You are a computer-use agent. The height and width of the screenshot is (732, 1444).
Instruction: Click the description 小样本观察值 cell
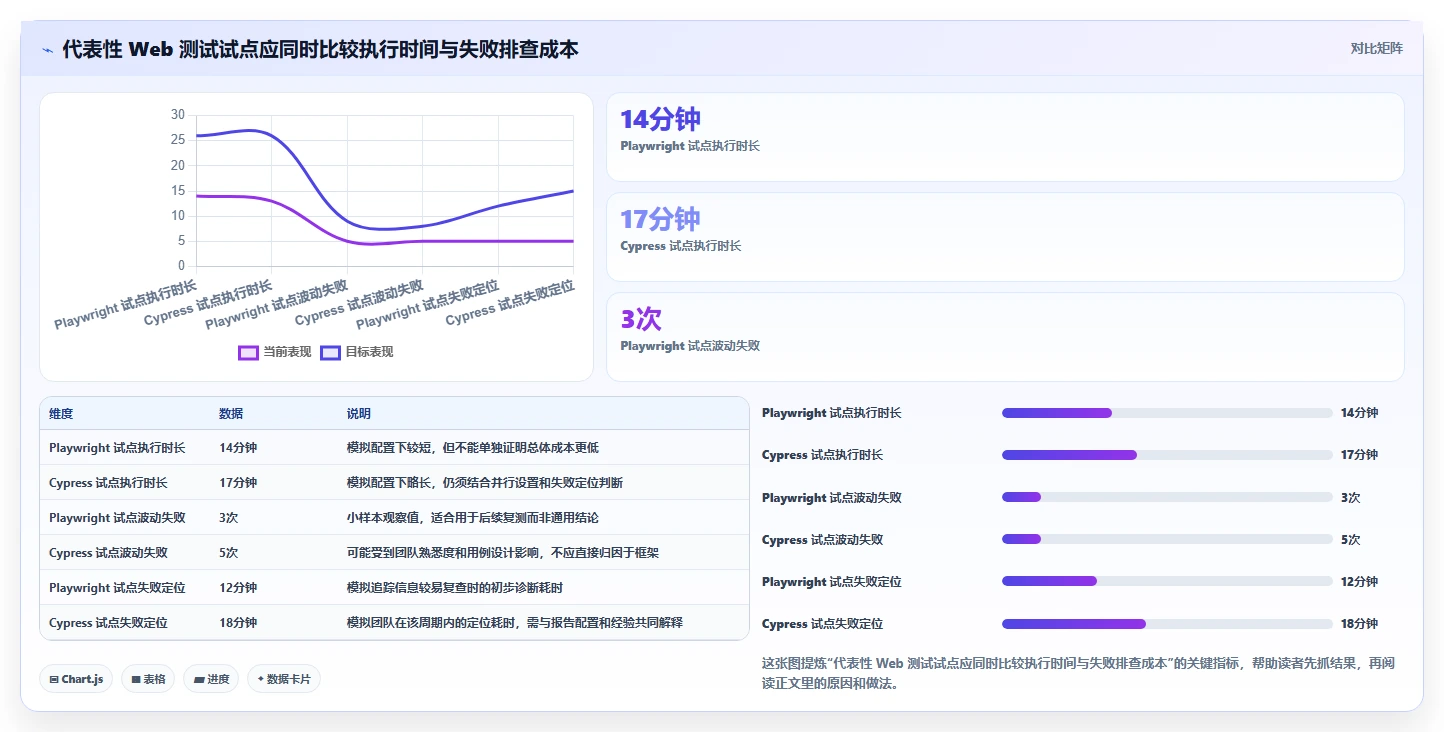472,518
